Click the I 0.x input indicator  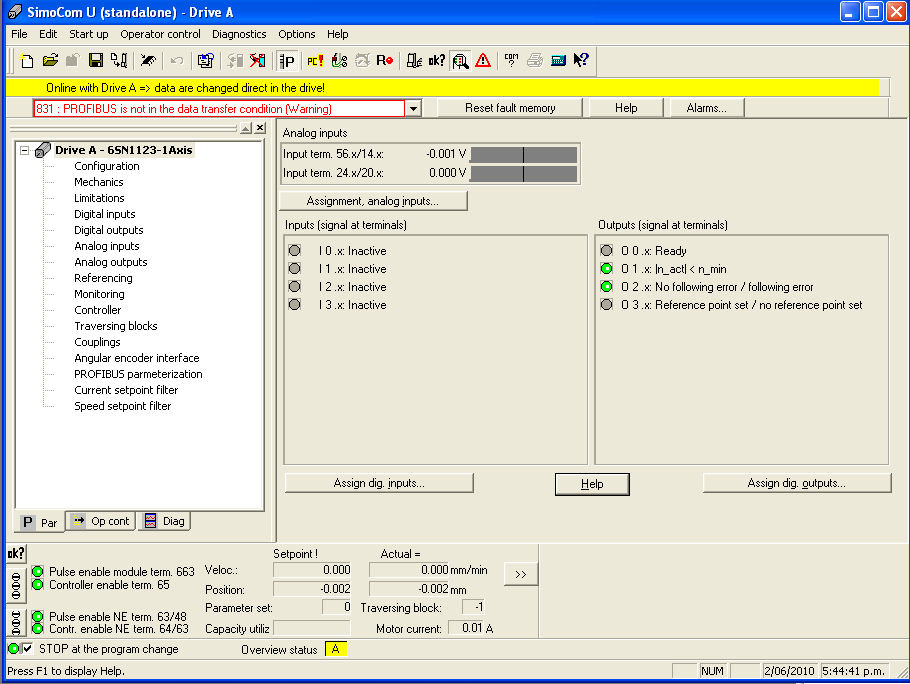click(x=295, y=251)
